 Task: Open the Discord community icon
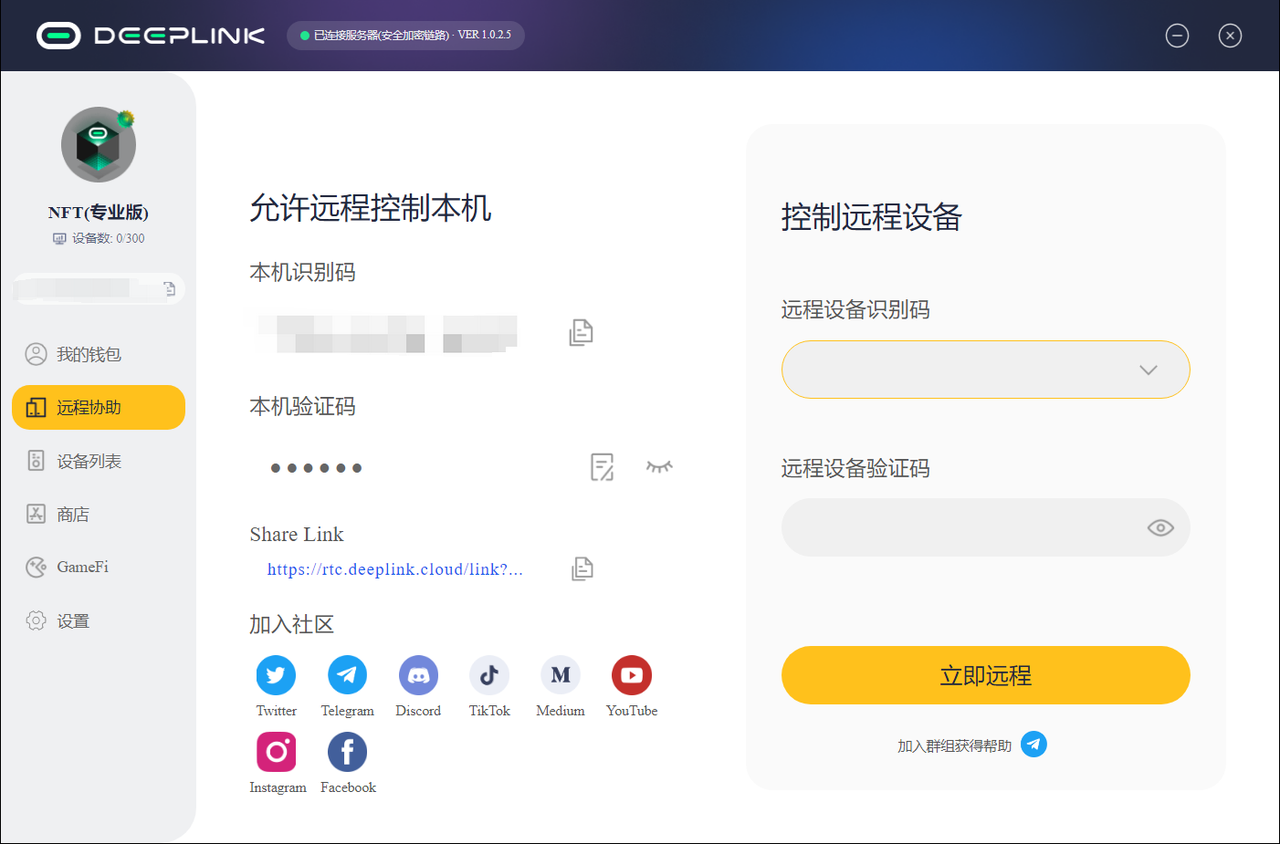(x=418, y=675)
